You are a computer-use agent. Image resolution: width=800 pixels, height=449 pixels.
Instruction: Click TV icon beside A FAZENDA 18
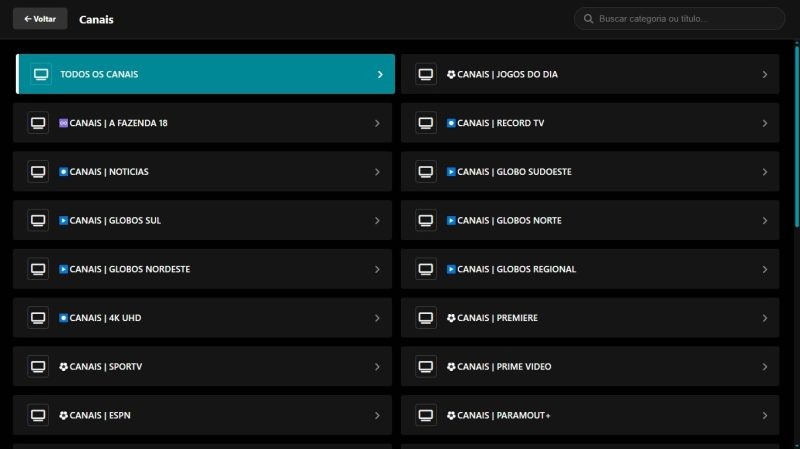coord(38,123)
